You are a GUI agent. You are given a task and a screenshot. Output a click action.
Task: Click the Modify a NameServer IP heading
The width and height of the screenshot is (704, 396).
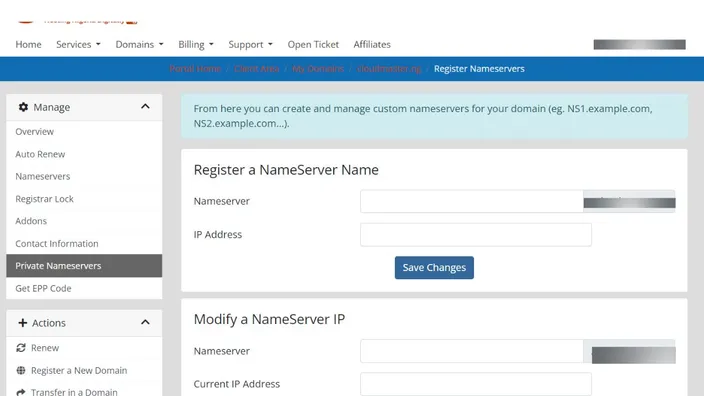(x=269, y=319)
